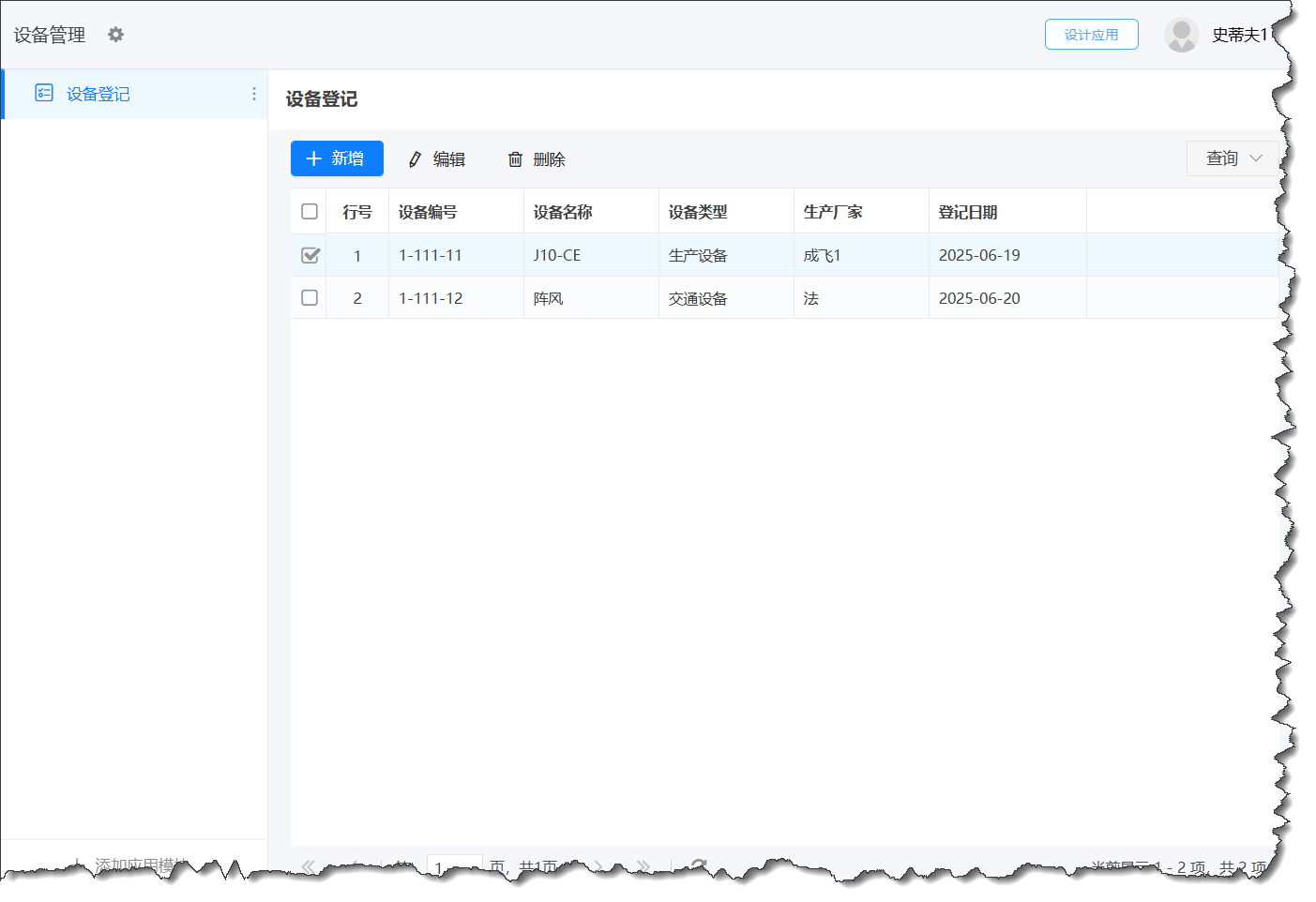The height and width of the screenshot is (902, 1316).
Task: Click the trash icon to delete a record
Action: pos(514,158)
